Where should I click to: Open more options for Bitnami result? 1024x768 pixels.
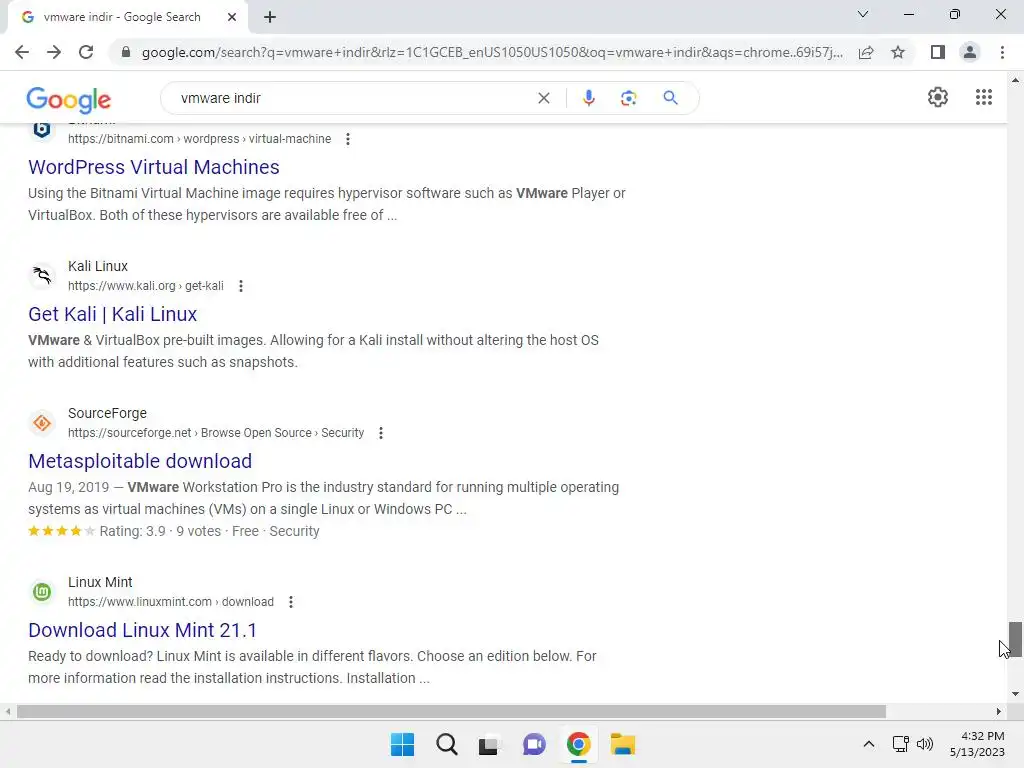click(348, 139)
